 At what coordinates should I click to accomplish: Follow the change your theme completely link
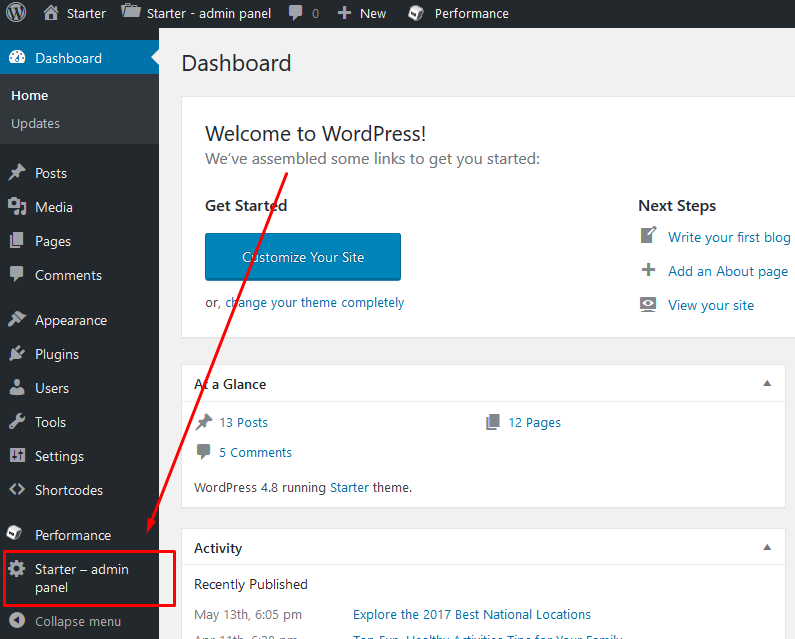click(x=314, y=302)
